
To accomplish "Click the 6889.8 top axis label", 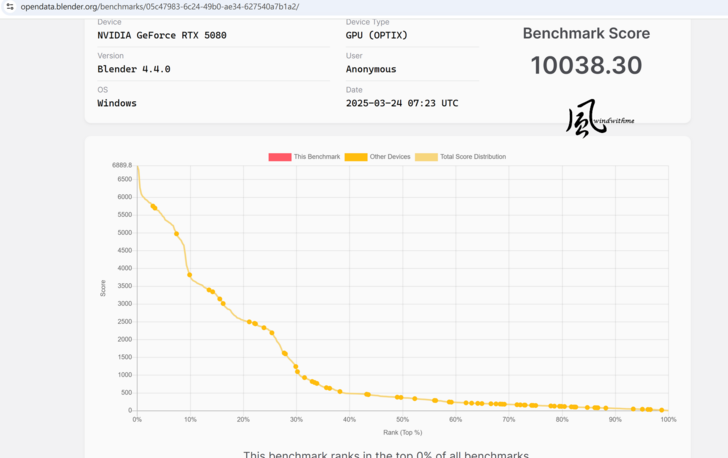I will (x=122, y=165).
